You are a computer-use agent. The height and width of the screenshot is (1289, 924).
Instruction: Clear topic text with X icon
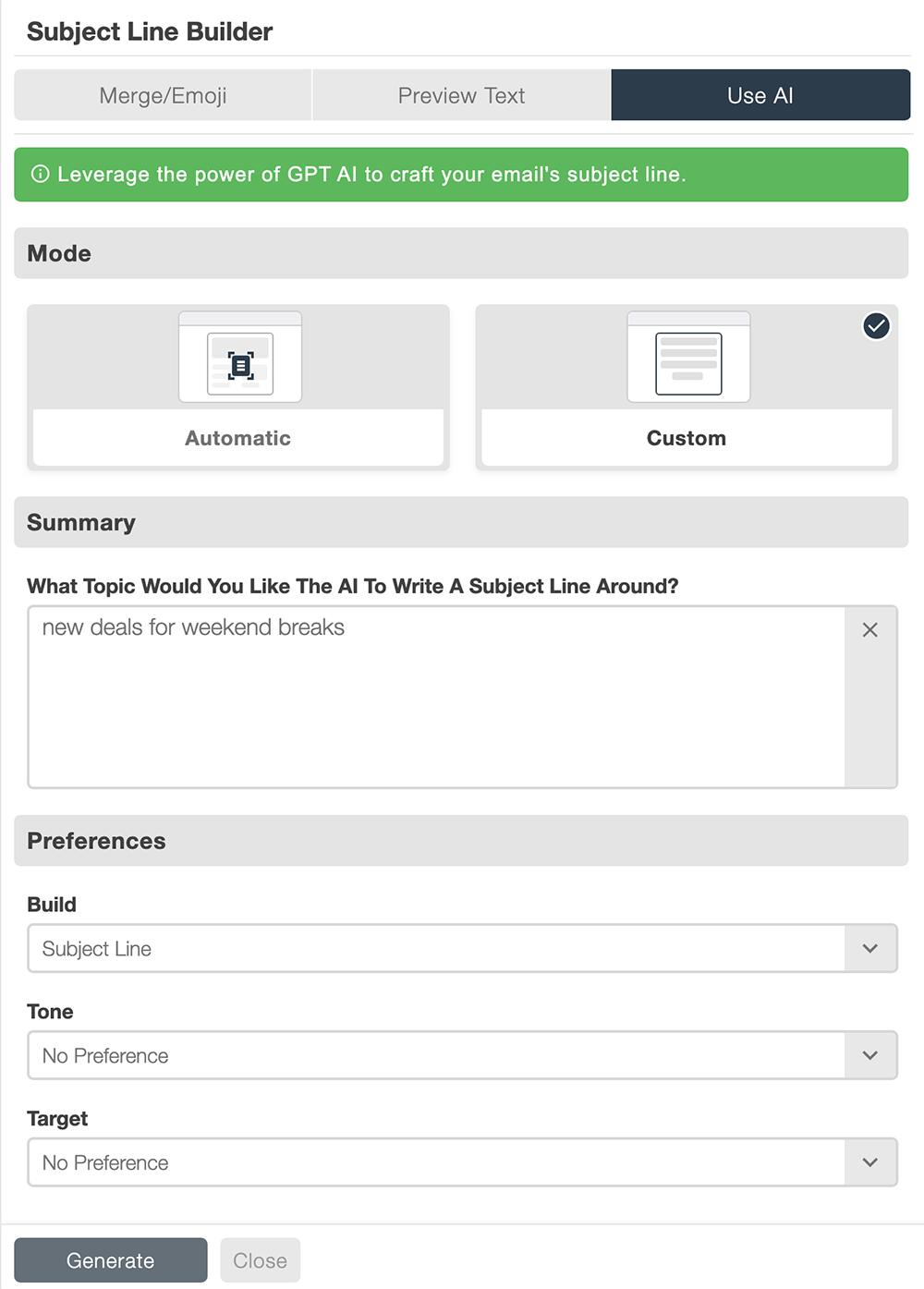pyautogui.click(x=870, y=630)
